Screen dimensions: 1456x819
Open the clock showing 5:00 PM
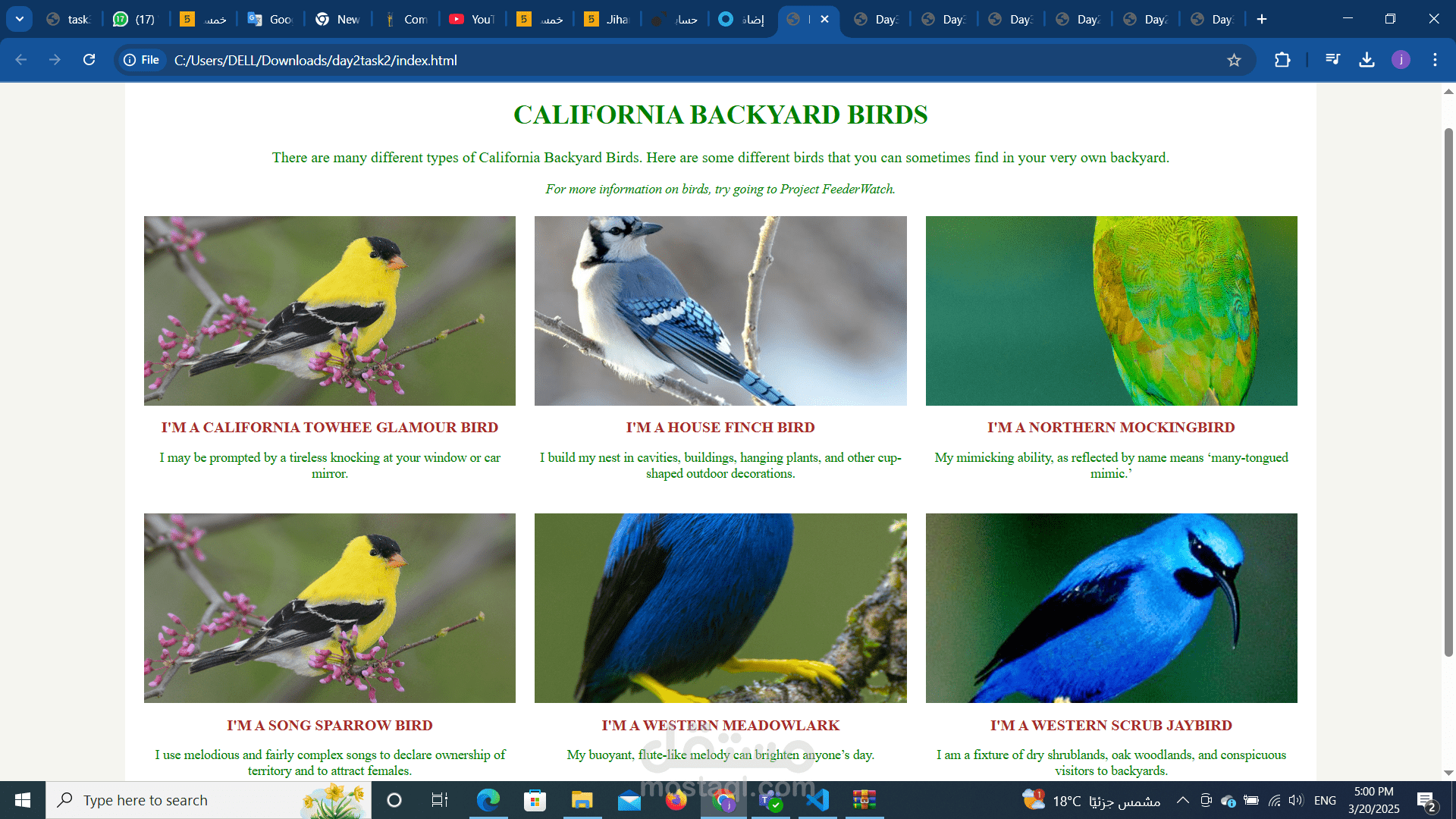point(1373,800)
